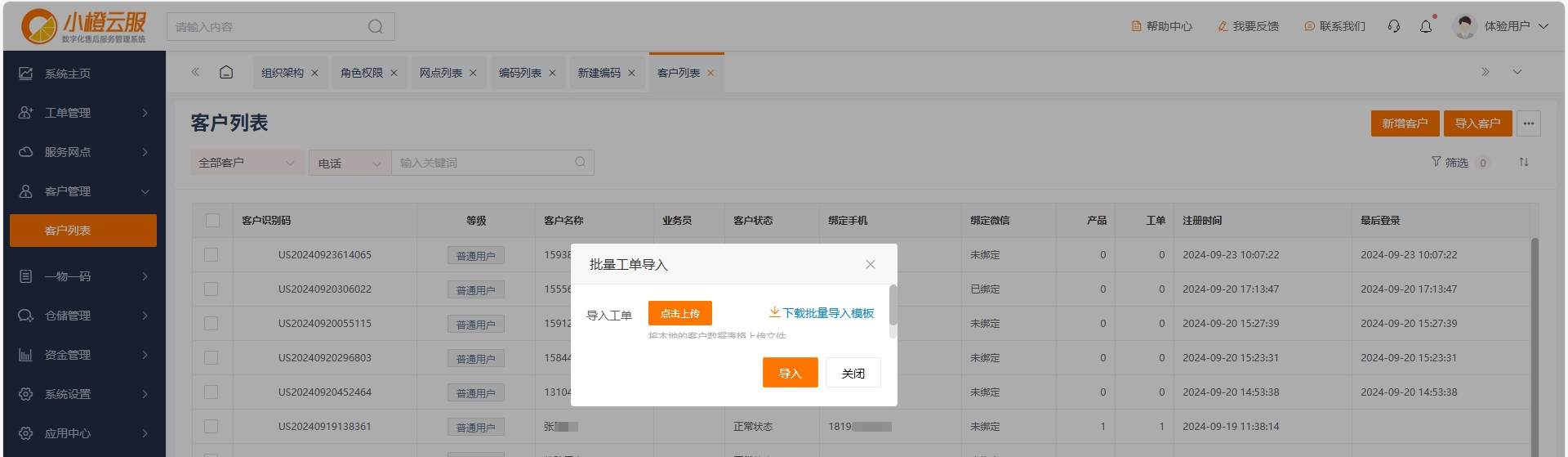
Task: Click the search magnifier in top search box
Action: pyautogui.click(x=375, y=26)
